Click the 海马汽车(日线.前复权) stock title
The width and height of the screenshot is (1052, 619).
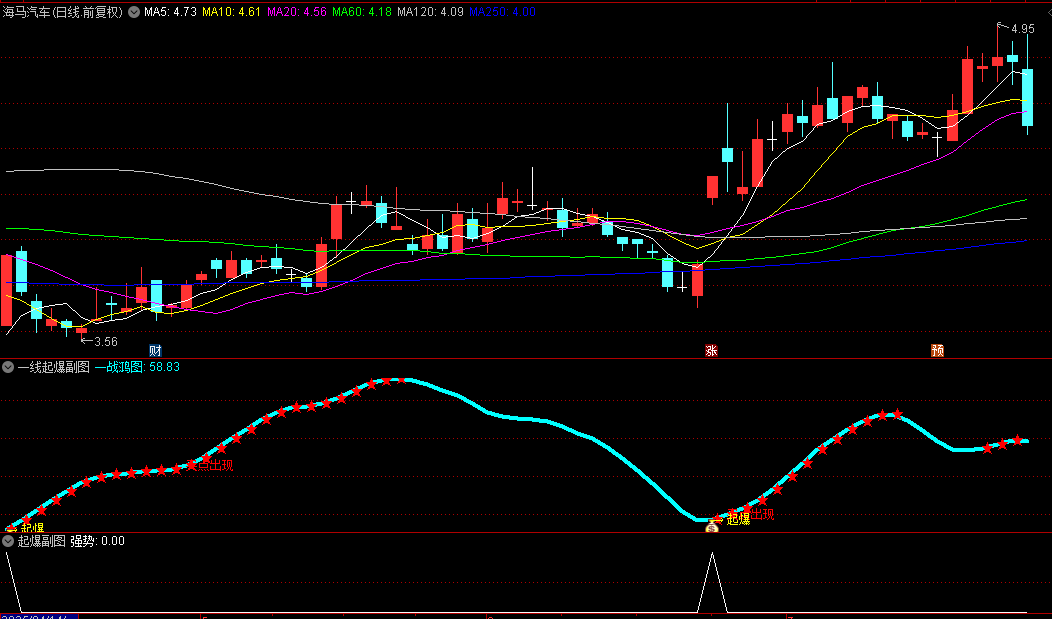(63, 11)
